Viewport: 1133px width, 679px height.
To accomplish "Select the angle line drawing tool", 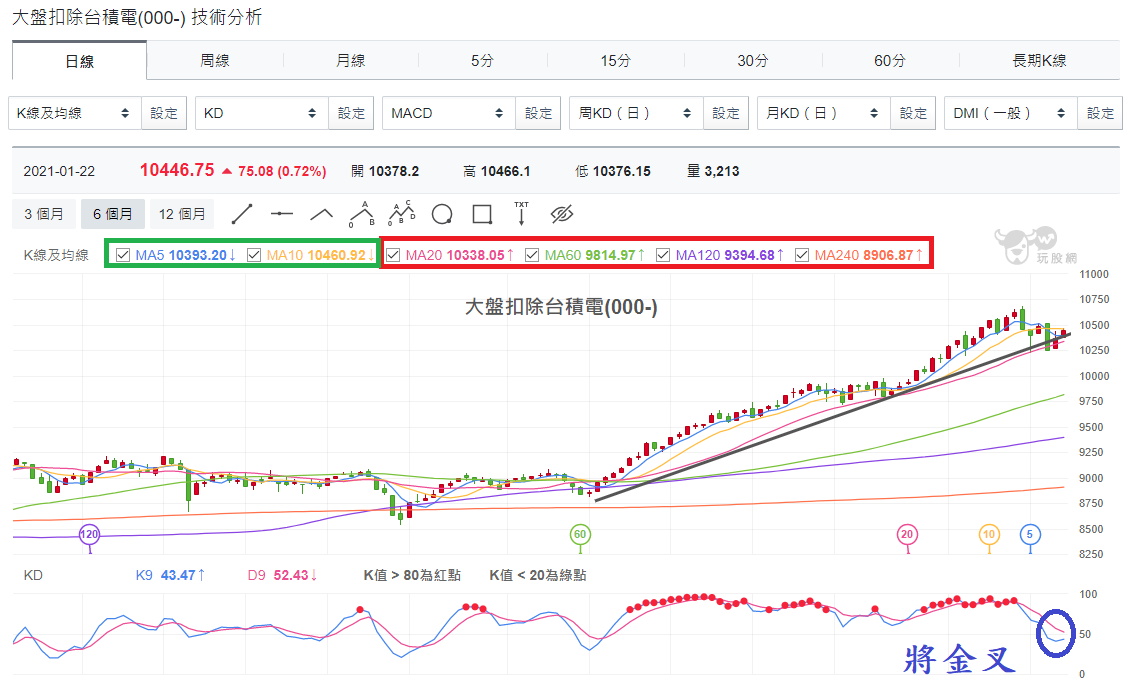I will [322, 214].
